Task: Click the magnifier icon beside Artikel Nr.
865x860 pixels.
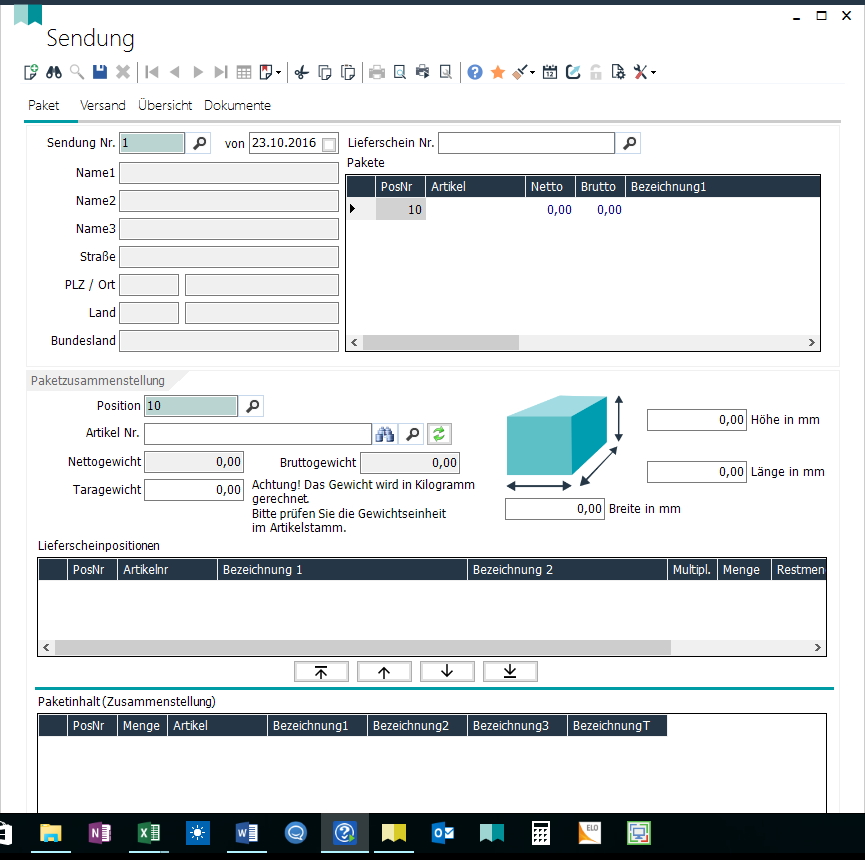Action: pos(412,434)
